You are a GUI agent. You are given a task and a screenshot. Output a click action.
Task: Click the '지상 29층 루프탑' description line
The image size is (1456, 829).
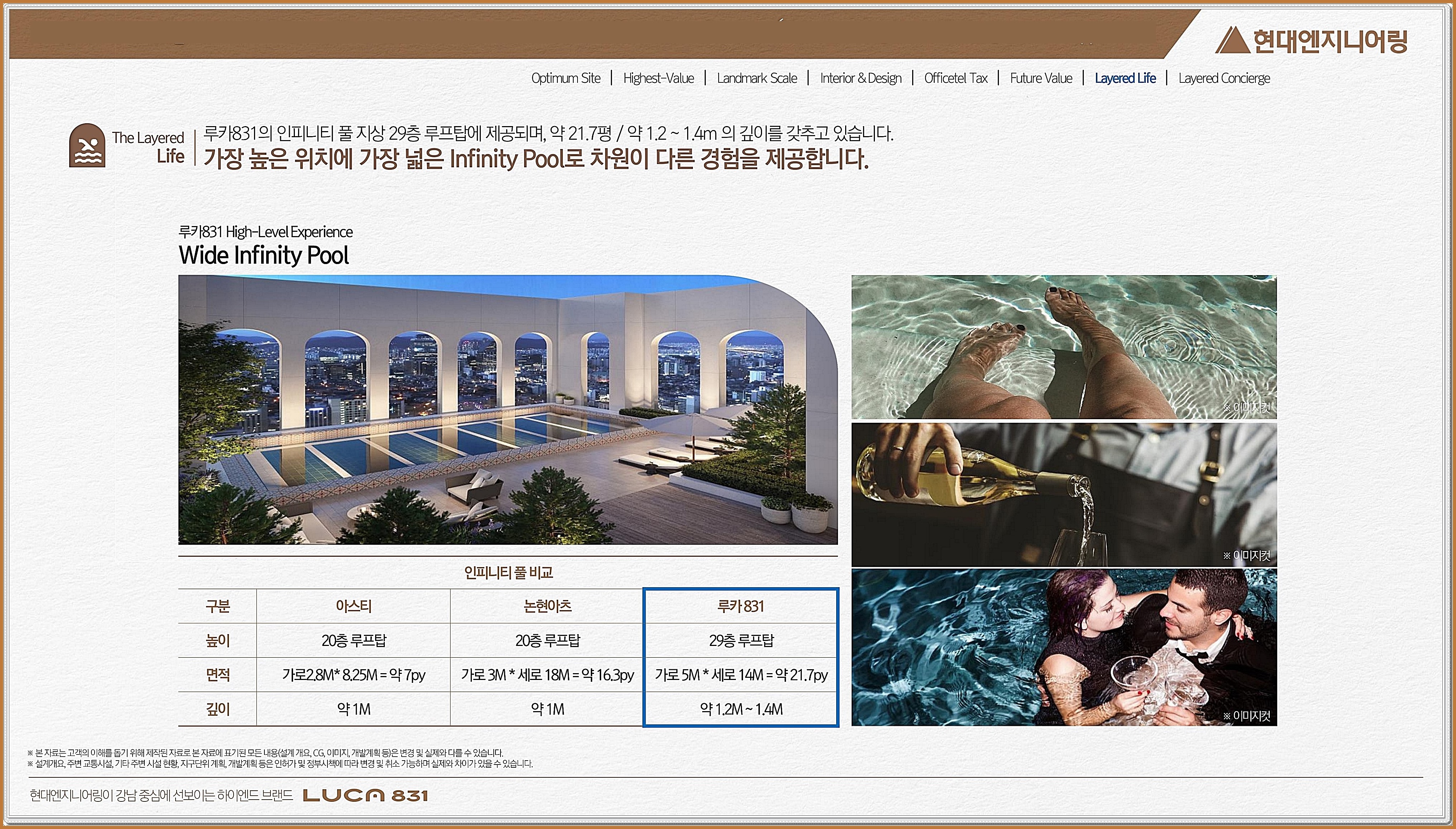click(548, 133)
